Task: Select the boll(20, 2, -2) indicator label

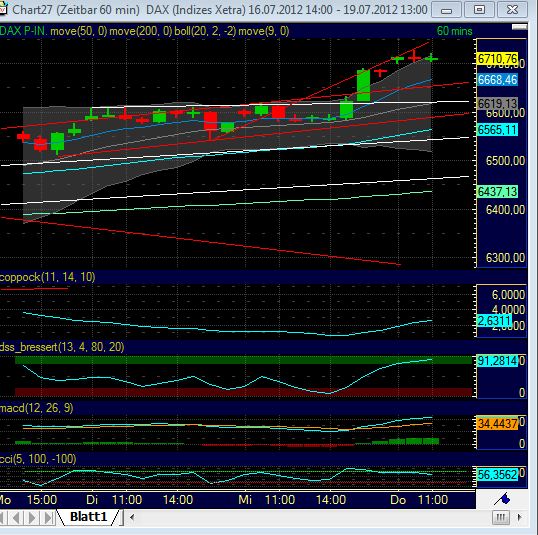Action: click(x=205, y=31)
